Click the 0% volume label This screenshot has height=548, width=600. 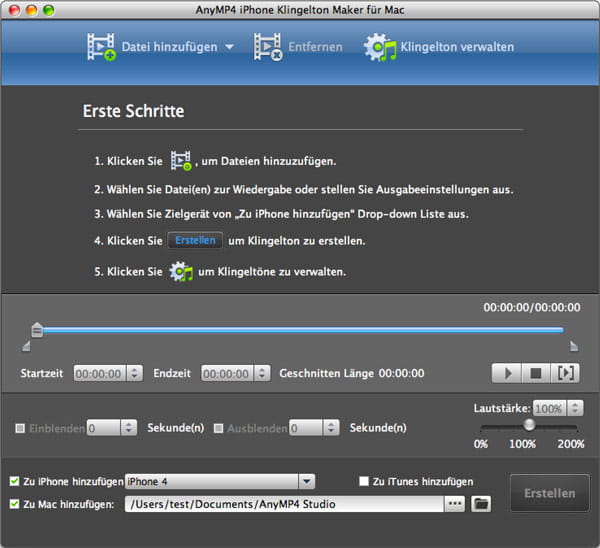(481, 444)
